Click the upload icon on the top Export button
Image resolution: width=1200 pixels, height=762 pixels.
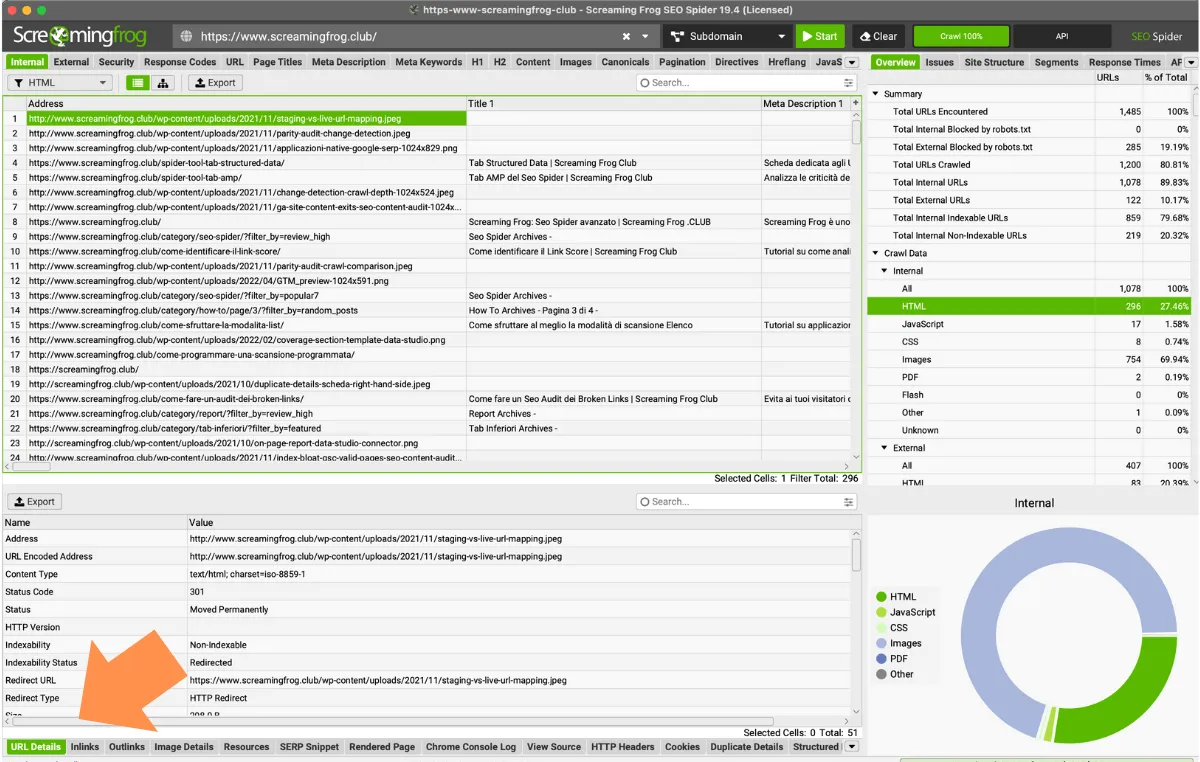click(x=200, y=82)
